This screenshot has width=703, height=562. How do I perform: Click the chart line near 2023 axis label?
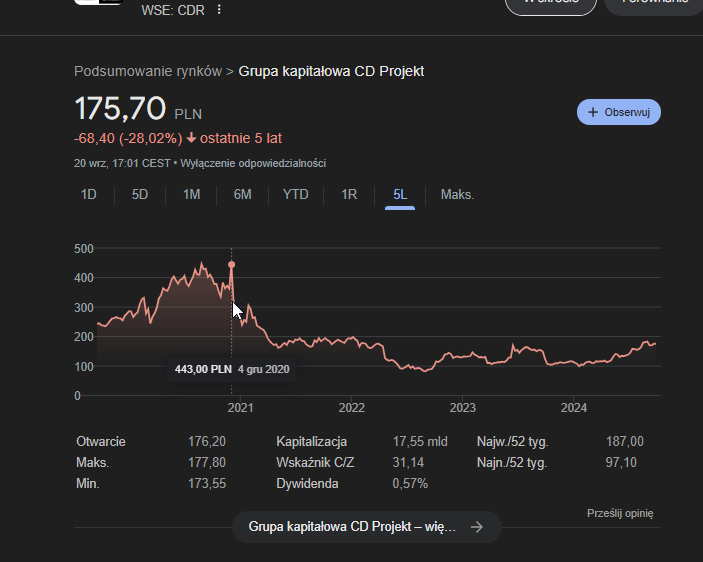(462, 354)
